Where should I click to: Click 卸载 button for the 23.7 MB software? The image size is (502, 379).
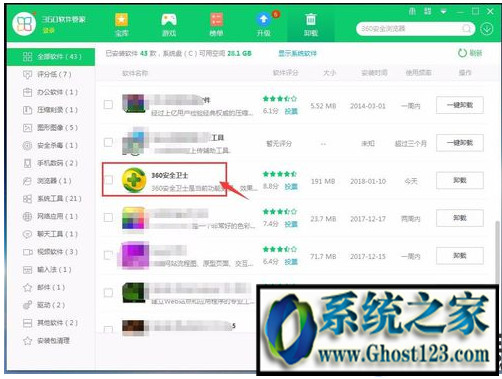(x=460, y=218)
